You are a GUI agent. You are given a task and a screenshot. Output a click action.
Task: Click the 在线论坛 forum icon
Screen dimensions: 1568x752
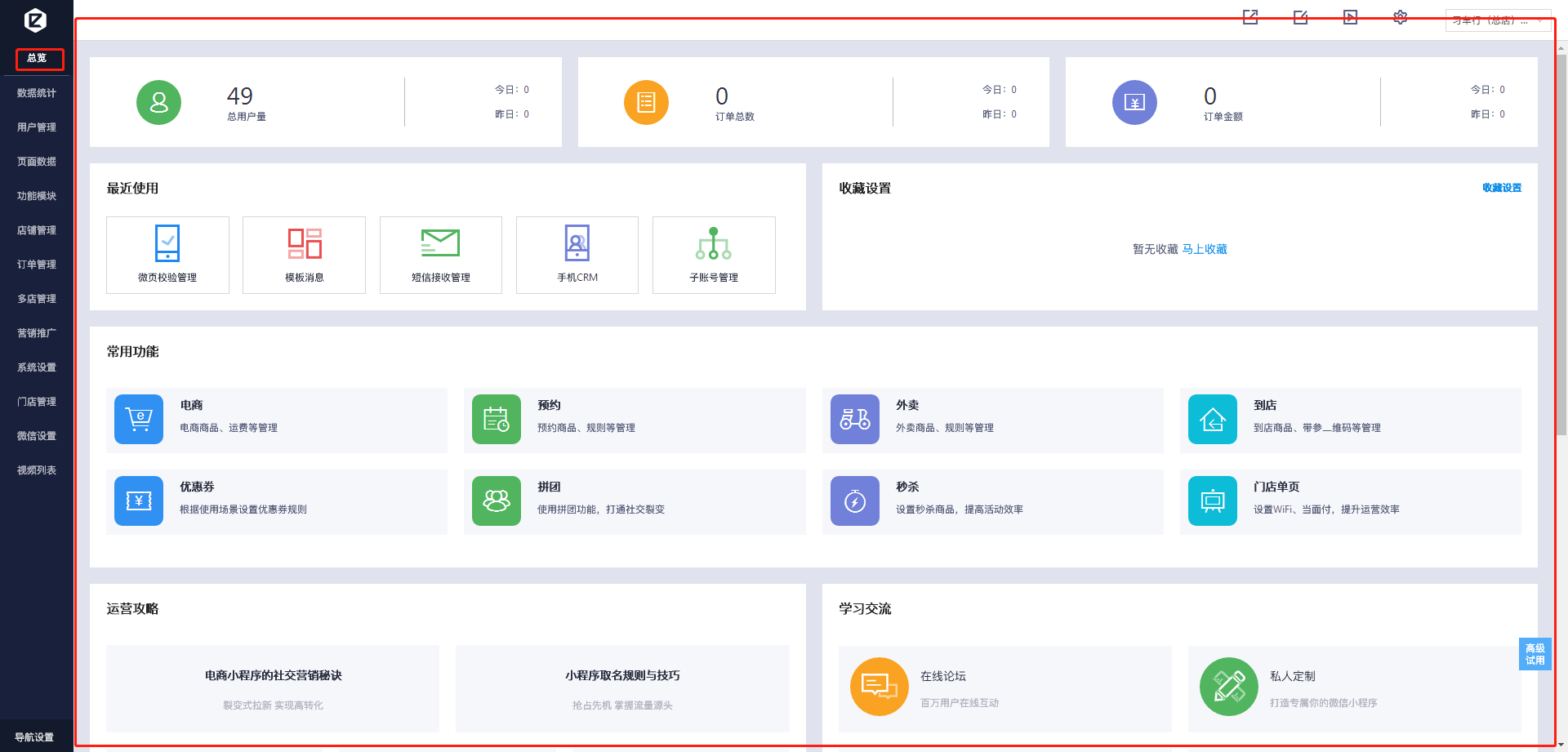click(x=879, y=687)
